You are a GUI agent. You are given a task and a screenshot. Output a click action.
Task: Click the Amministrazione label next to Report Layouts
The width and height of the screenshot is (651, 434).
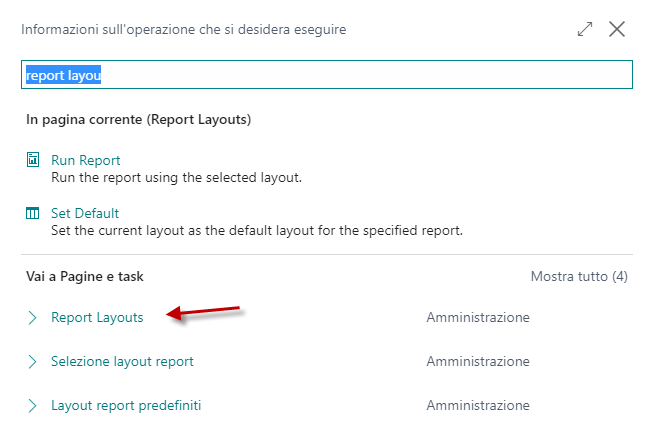point(478,317)
